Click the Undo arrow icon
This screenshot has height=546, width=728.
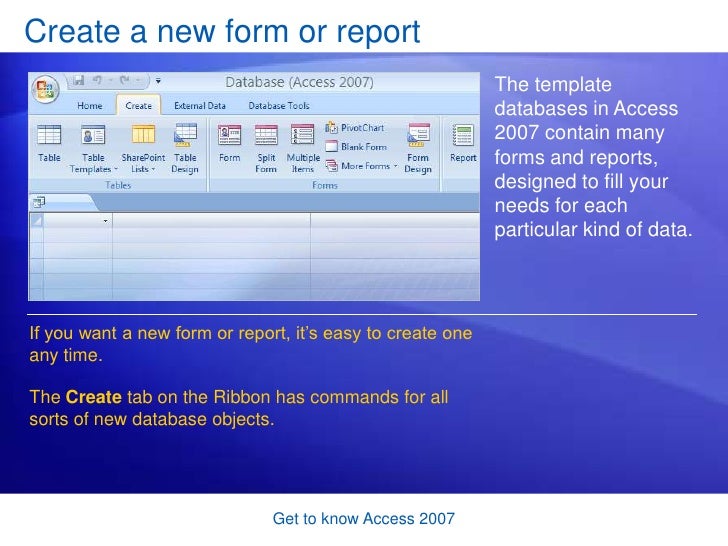tap(97, 80)
